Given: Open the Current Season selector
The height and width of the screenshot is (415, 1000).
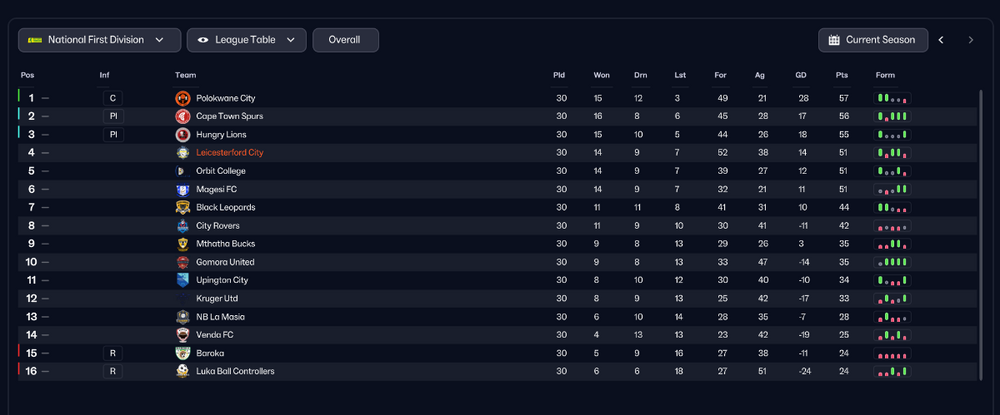Looking at the screenshot, I should tap(873, 40).
